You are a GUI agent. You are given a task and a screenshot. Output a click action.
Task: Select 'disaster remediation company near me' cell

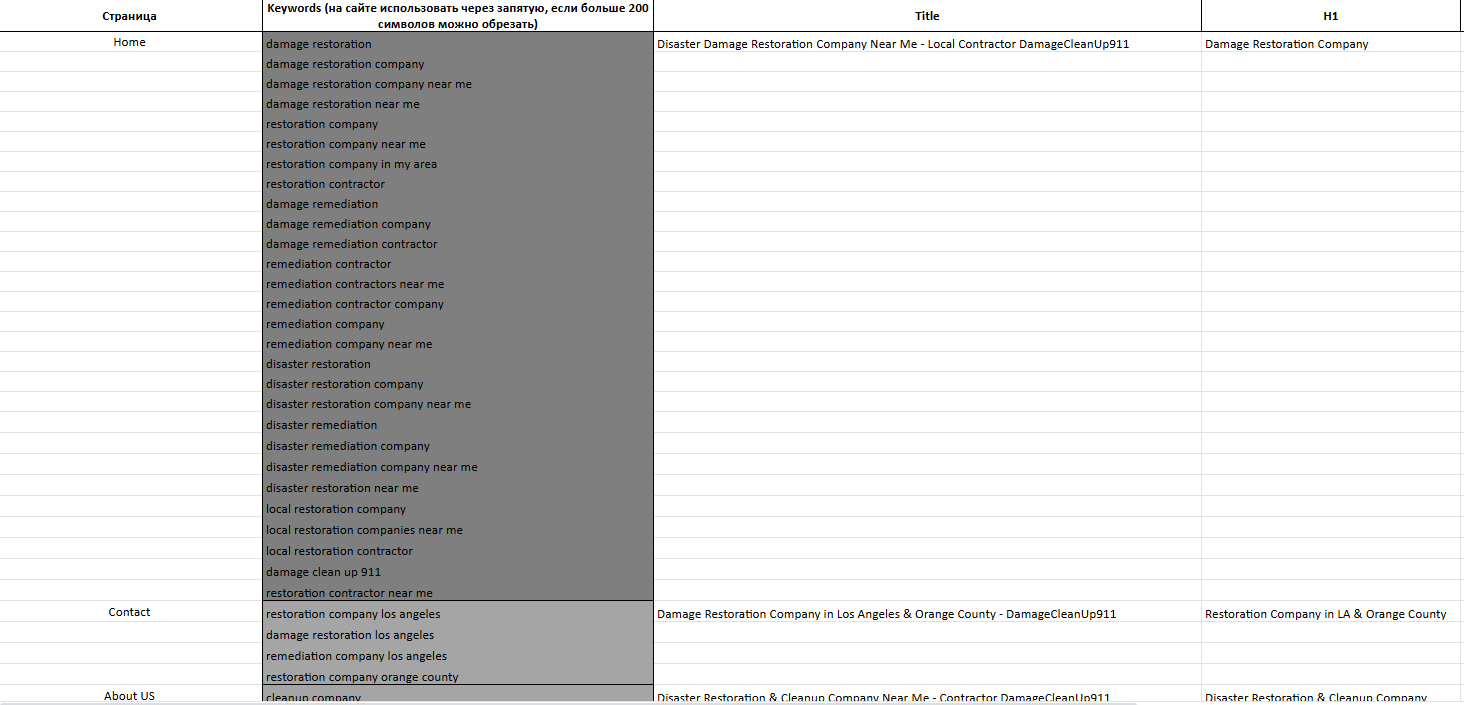[458, 467]
